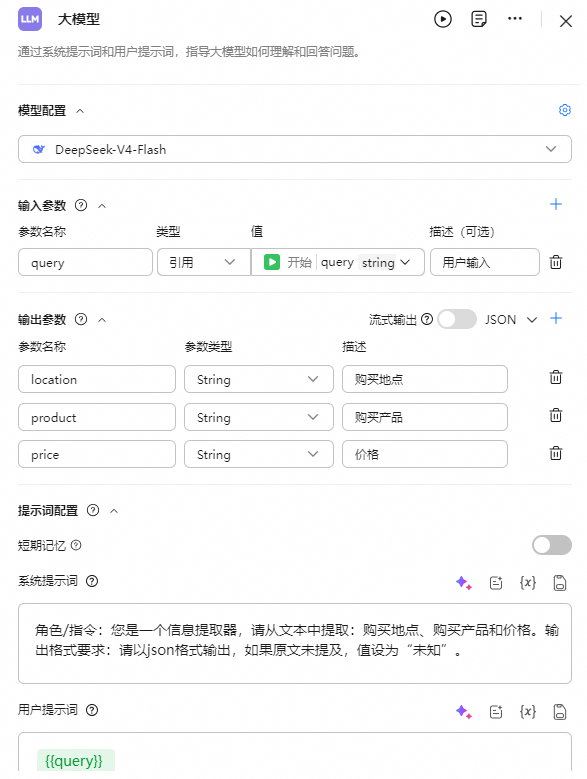Image resolution: width=587 pixels, height=779 pixels.
Task: Add a new output parameter
Action: point(556,318)
